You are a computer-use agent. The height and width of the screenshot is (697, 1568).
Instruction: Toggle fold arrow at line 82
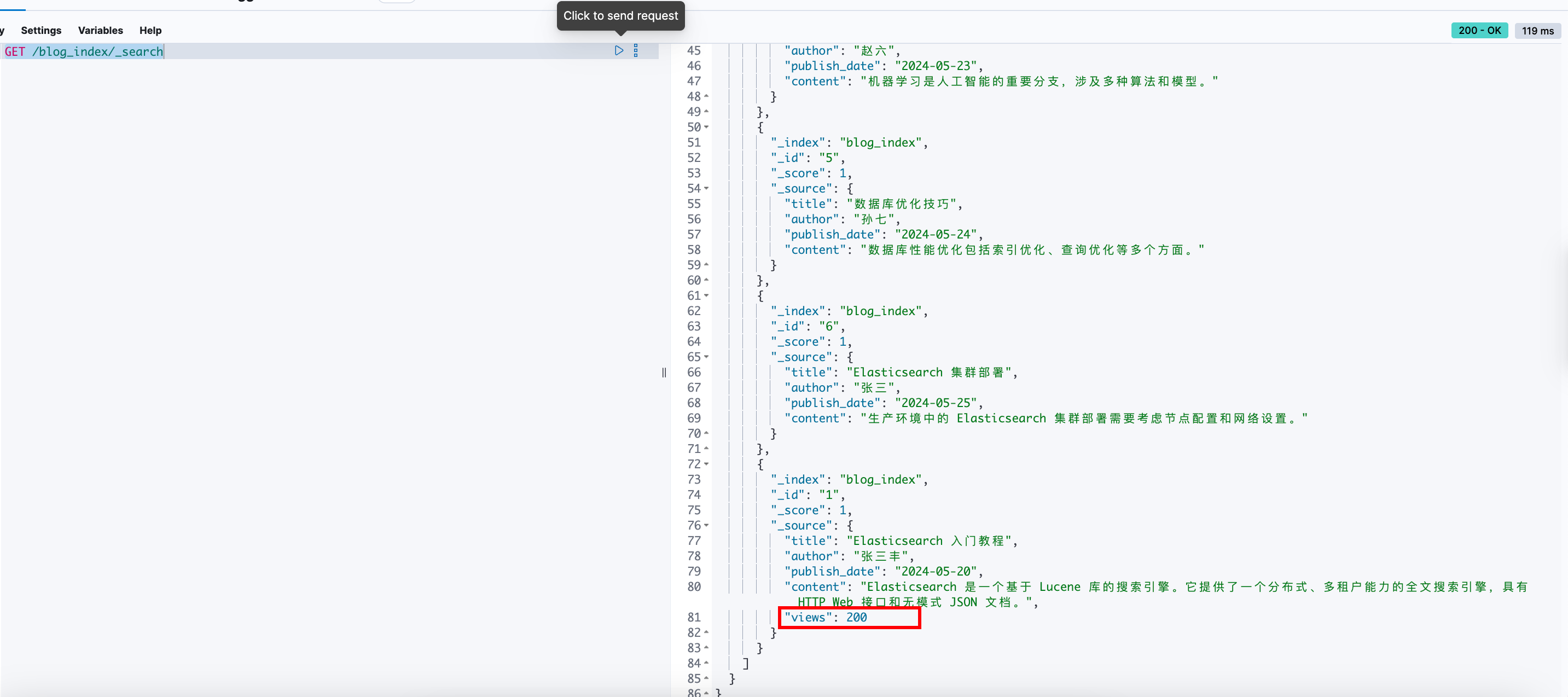pyautogui.click(x=706, y=632)
